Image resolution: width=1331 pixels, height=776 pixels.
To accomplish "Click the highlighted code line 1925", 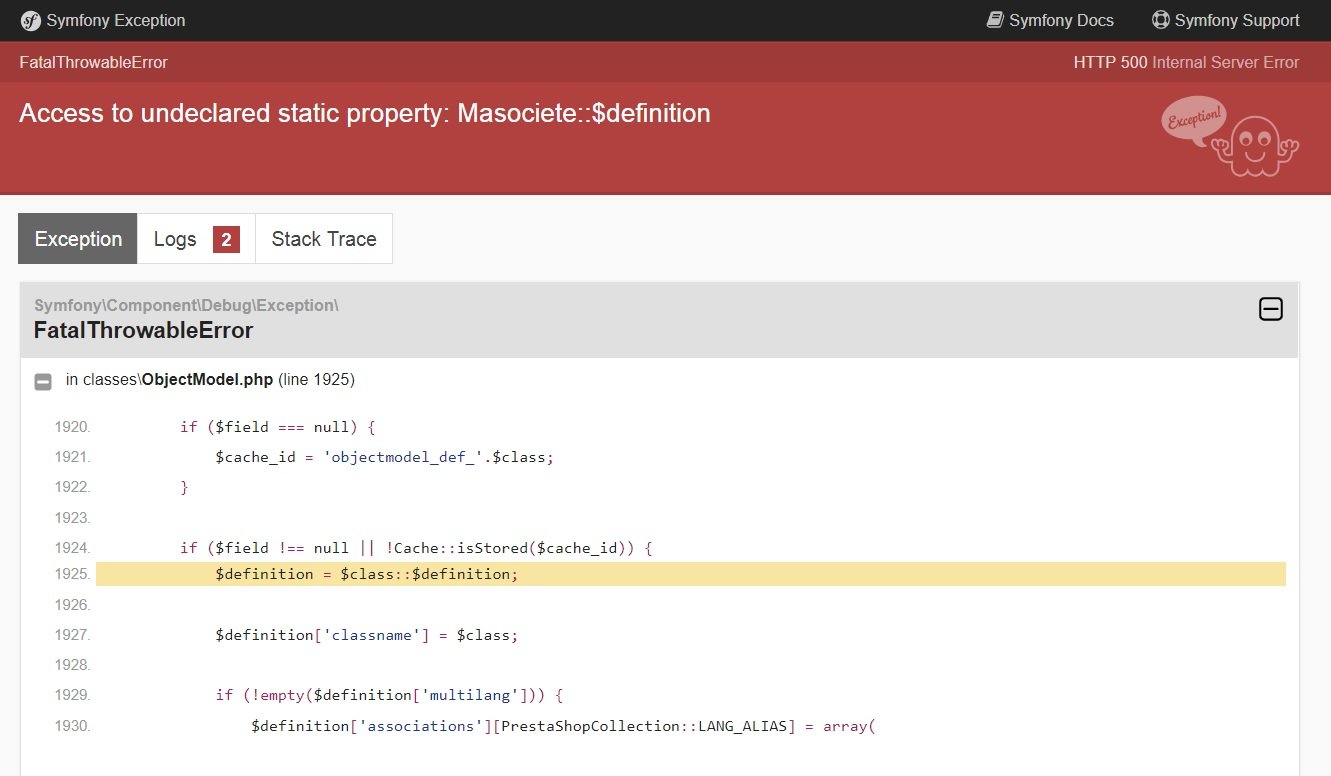I will click(x=367, y=575).
